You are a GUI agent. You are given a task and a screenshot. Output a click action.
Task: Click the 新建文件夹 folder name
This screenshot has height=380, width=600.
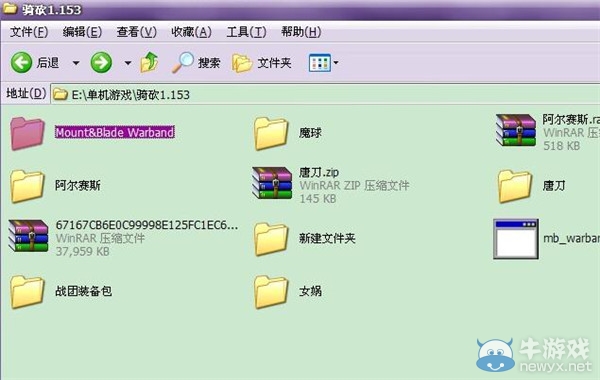(327, 239)
